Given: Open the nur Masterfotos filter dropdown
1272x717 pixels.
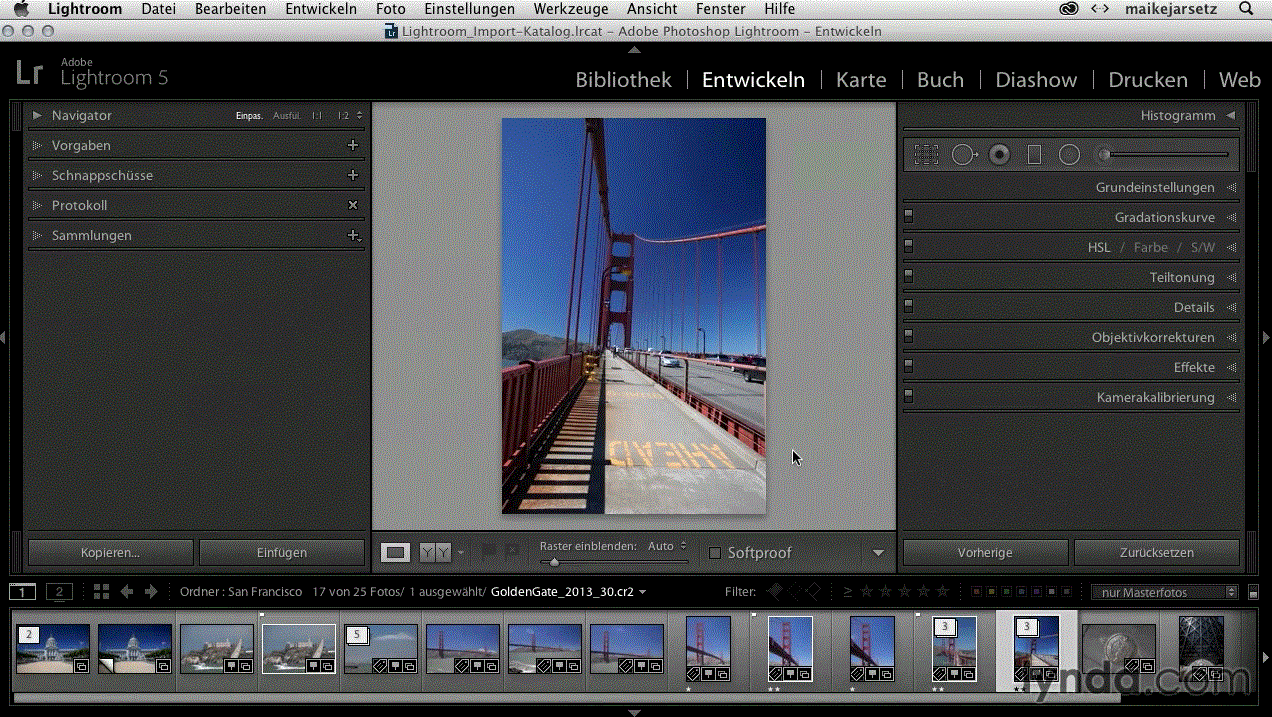Looking at the screenshot, I should click(1164, 592).
